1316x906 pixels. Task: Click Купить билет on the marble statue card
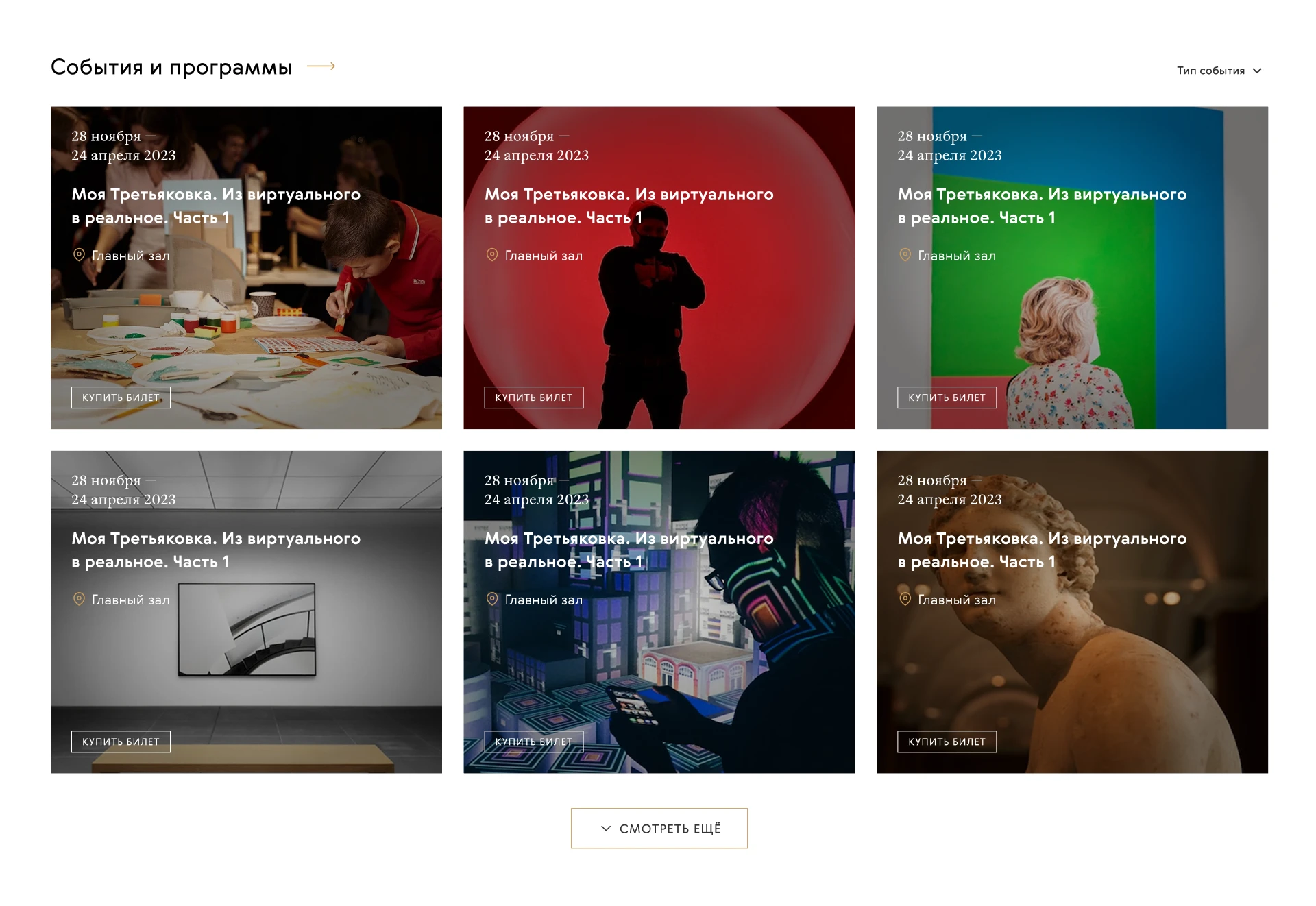pyautogui.click(x=947, y=742)
